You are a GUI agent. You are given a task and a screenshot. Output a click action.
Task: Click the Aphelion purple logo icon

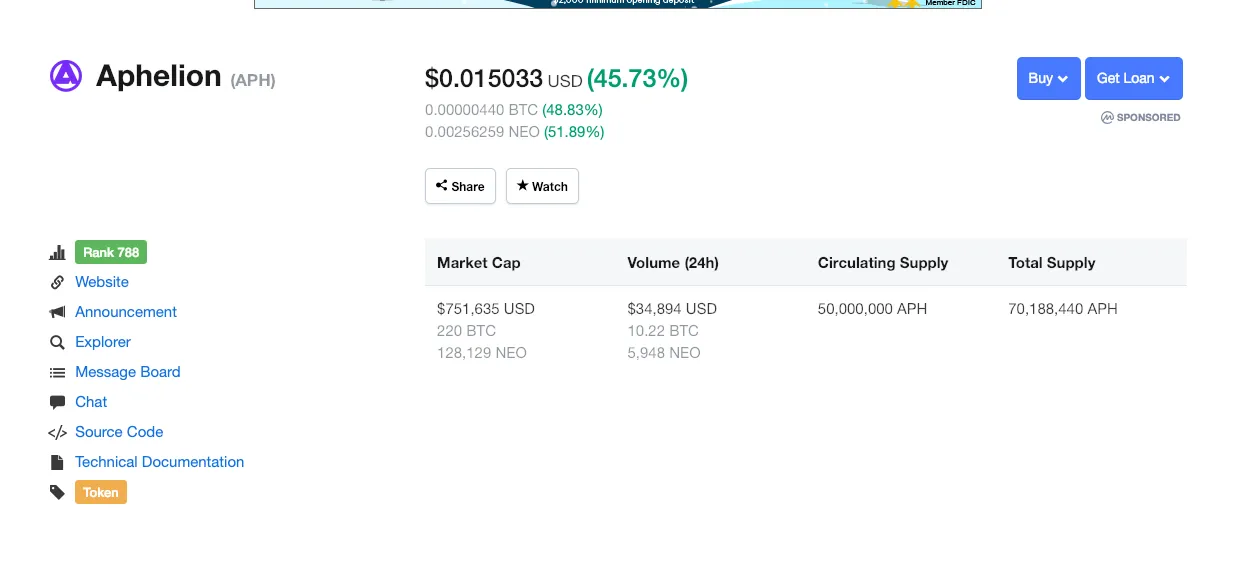pos(66,76)
